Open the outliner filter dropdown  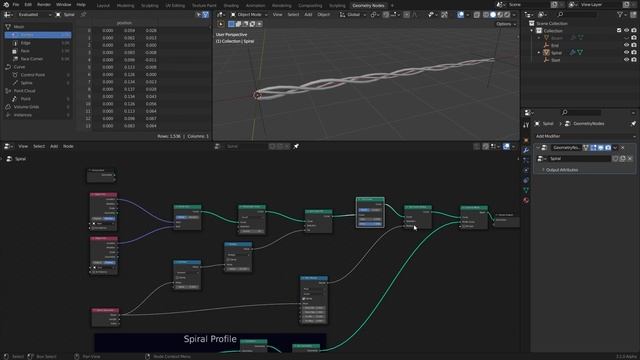click(622, 15)
